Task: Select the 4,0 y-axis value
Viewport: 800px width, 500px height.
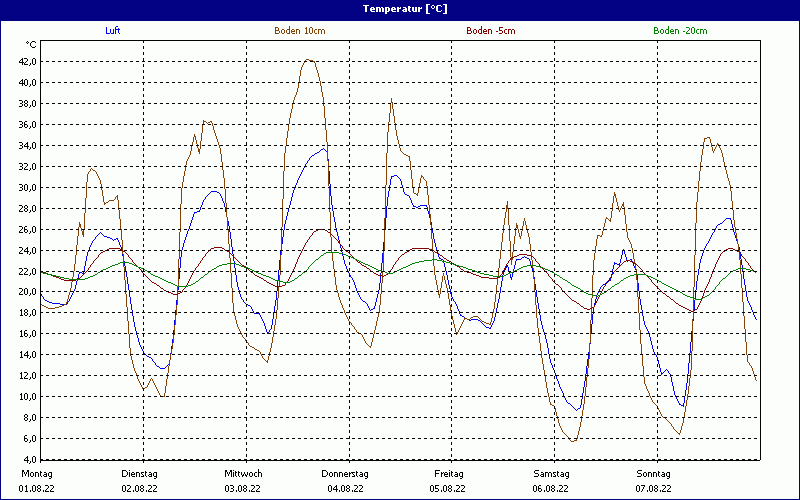Action: pyautogui.click(x=29, y=459)
